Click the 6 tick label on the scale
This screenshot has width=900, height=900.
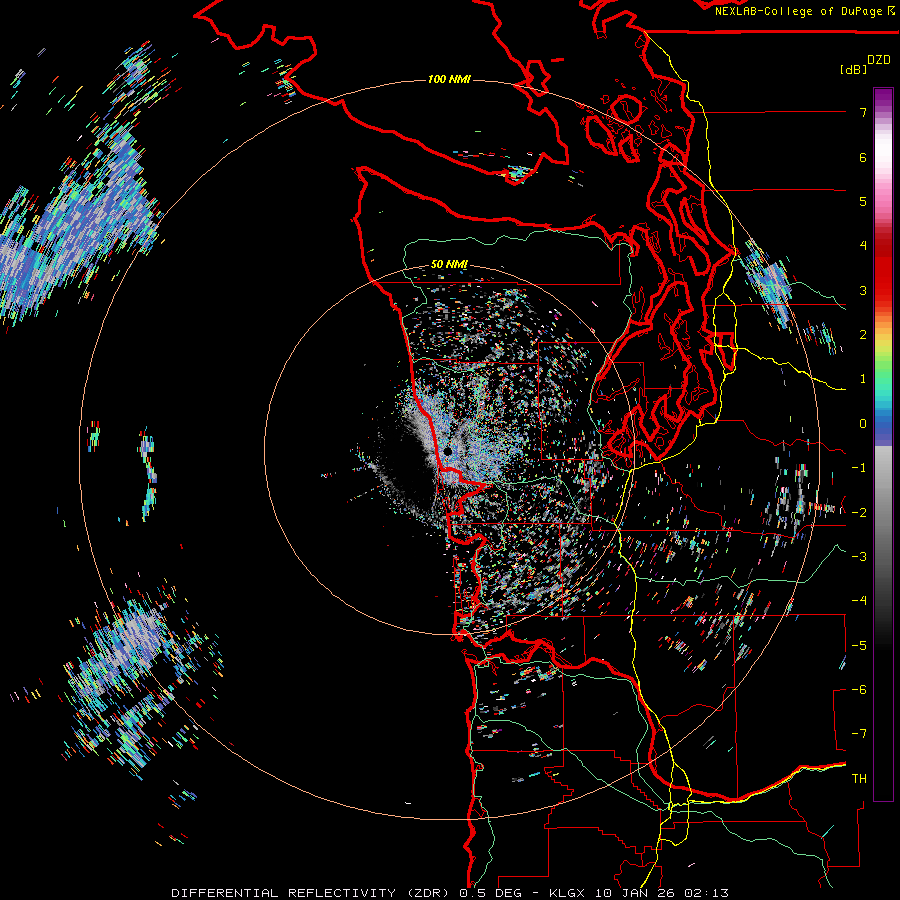click(863, 157)
